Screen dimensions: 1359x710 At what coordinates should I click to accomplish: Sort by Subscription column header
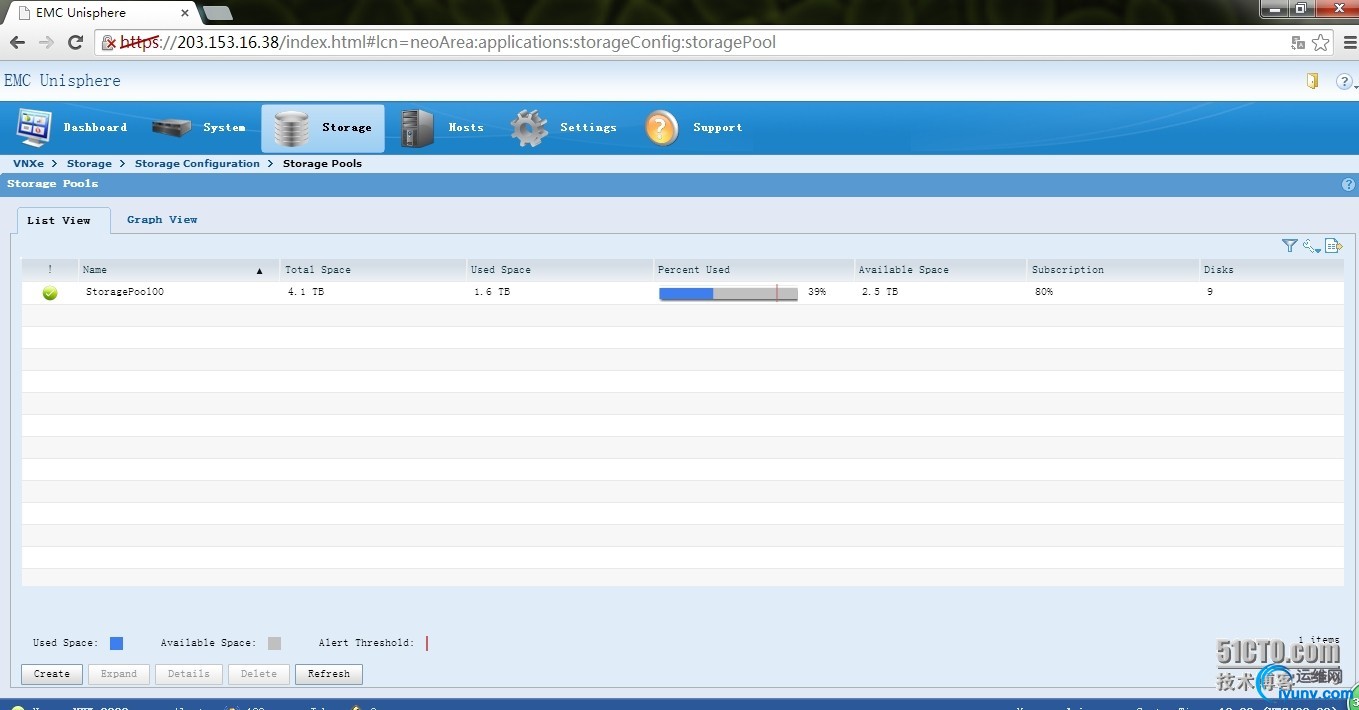click(x=1114, y=270)
